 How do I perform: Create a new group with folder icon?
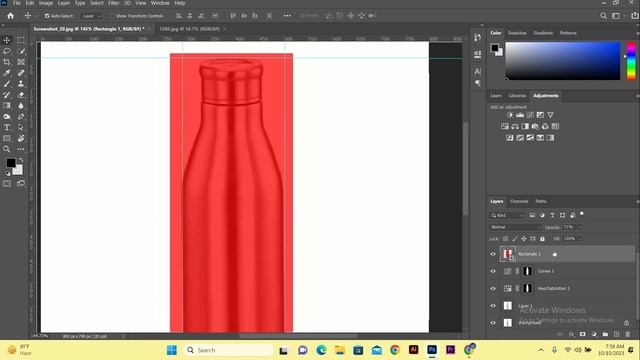pos(605,334)
